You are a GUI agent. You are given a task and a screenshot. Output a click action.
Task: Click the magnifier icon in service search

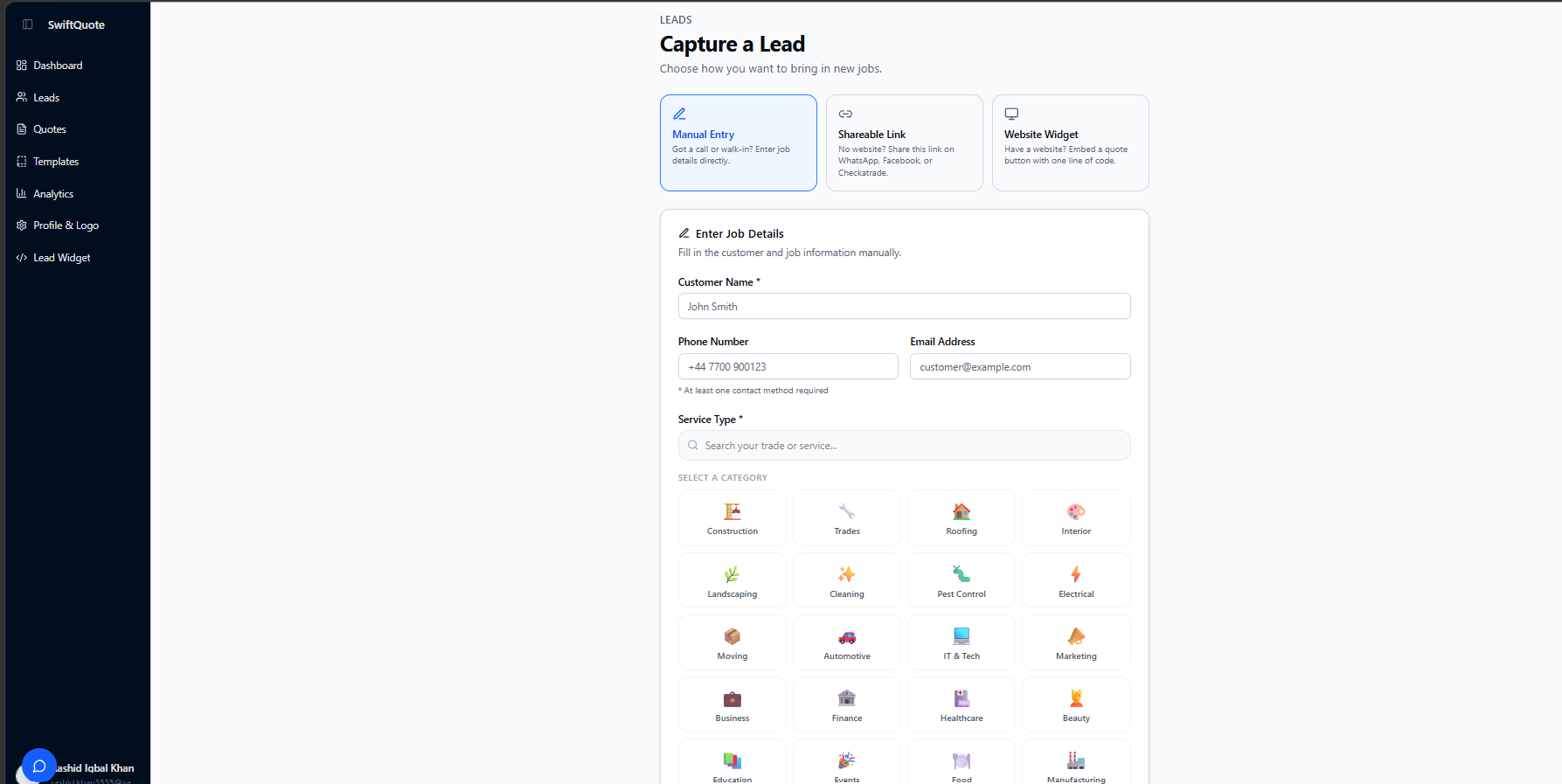[693, 446]
